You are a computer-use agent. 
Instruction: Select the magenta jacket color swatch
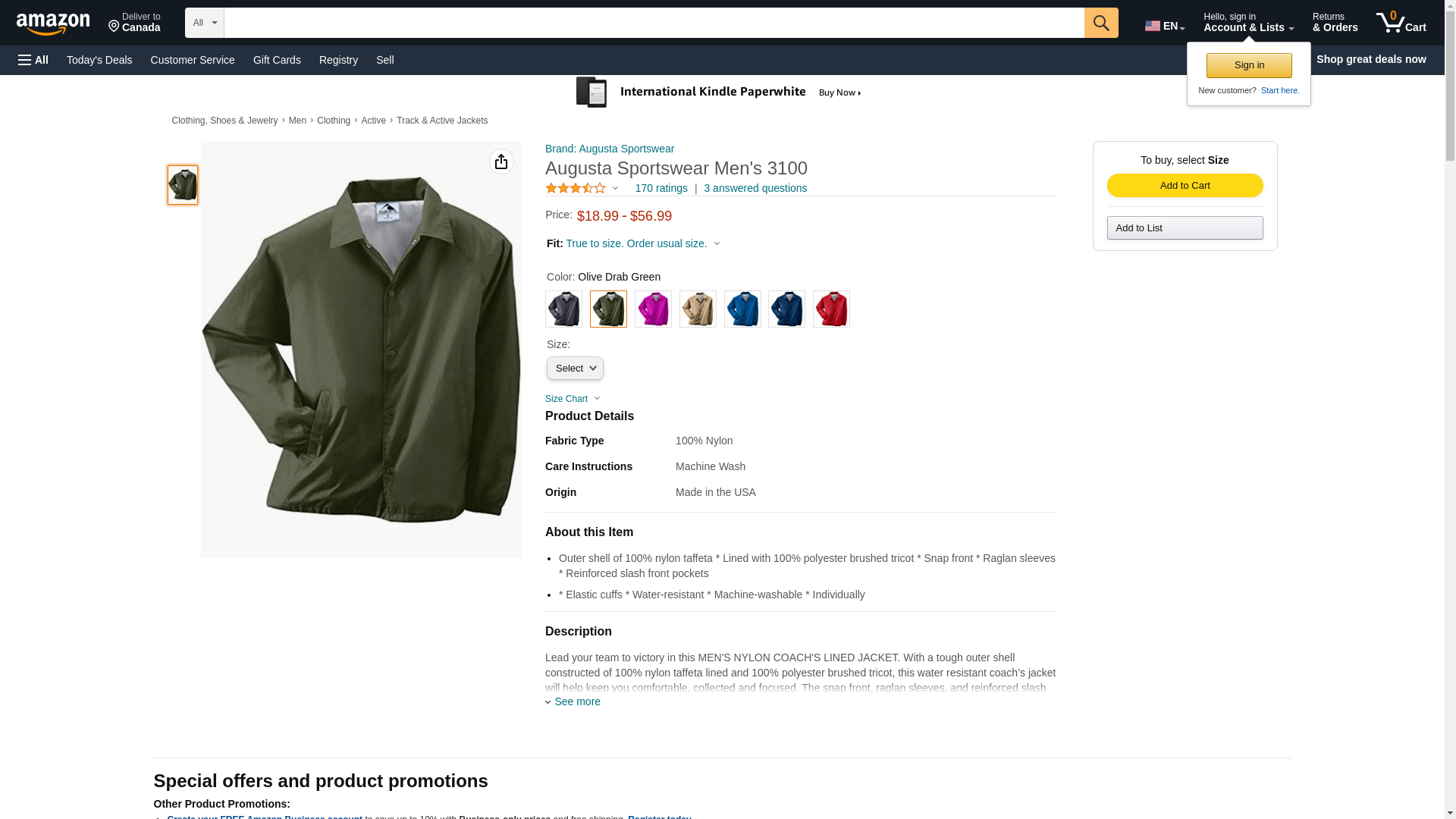pyautogui.click(x=653, y=309)
